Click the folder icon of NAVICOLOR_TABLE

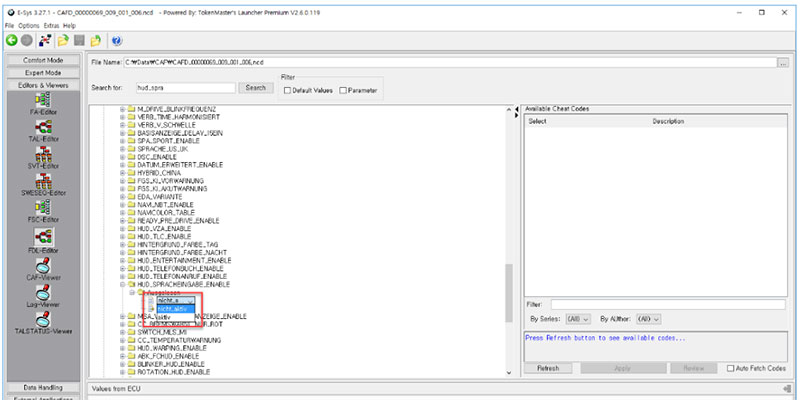pos(132,213)
